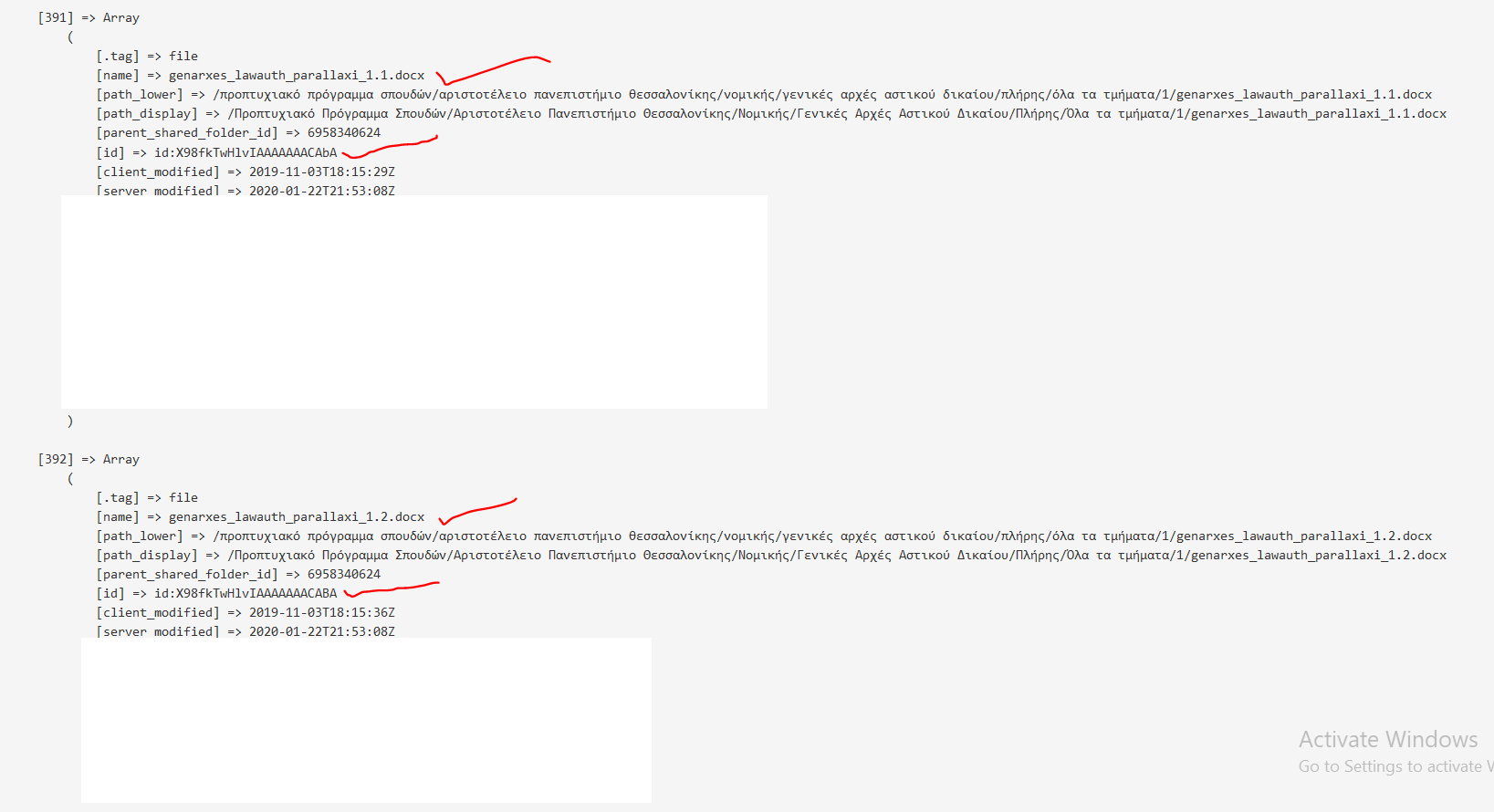Screen dimensions: 1494x812
Task: Click the [.tag] => file line in entry 391
Action: pos(147,56)
